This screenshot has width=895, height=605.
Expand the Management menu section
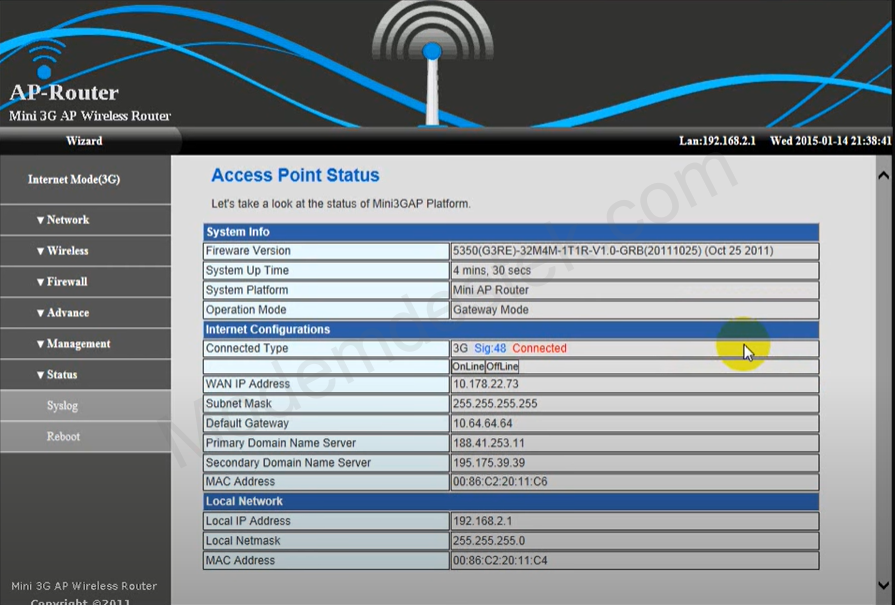pos(72,344)
